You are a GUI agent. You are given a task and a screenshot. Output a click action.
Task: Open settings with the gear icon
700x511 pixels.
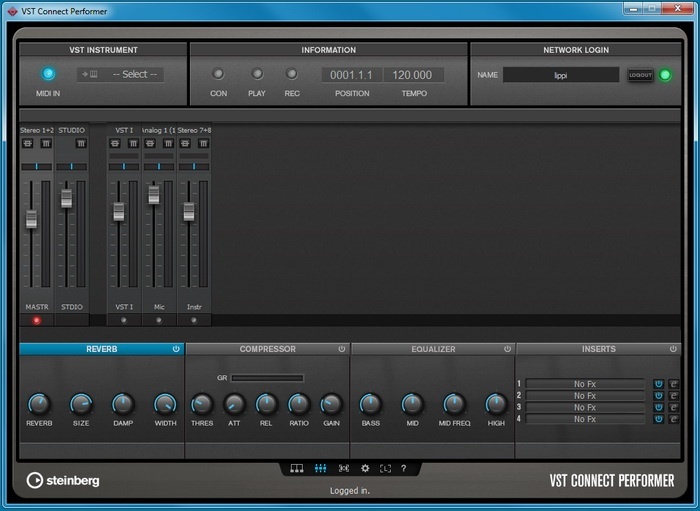pyautogui.click(x=365, y=468)
